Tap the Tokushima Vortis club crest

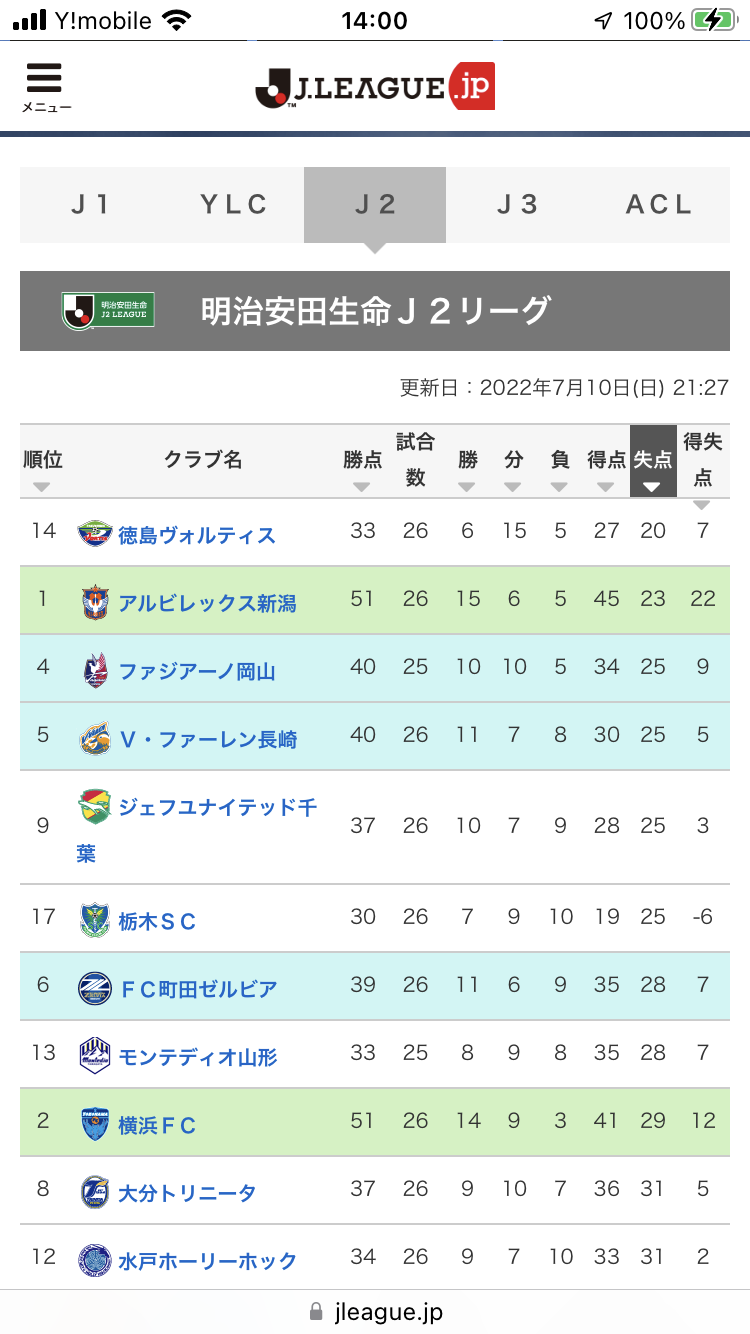94,534
